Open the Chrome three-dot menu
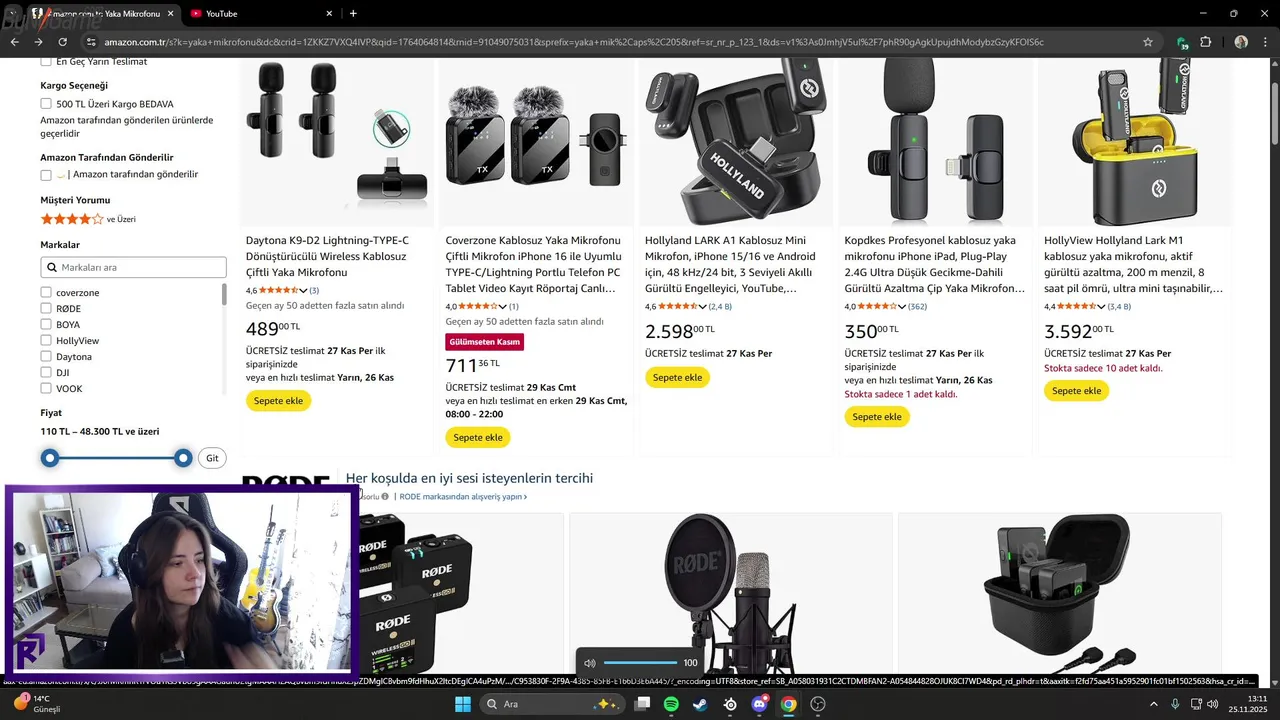 [1264, 42]
